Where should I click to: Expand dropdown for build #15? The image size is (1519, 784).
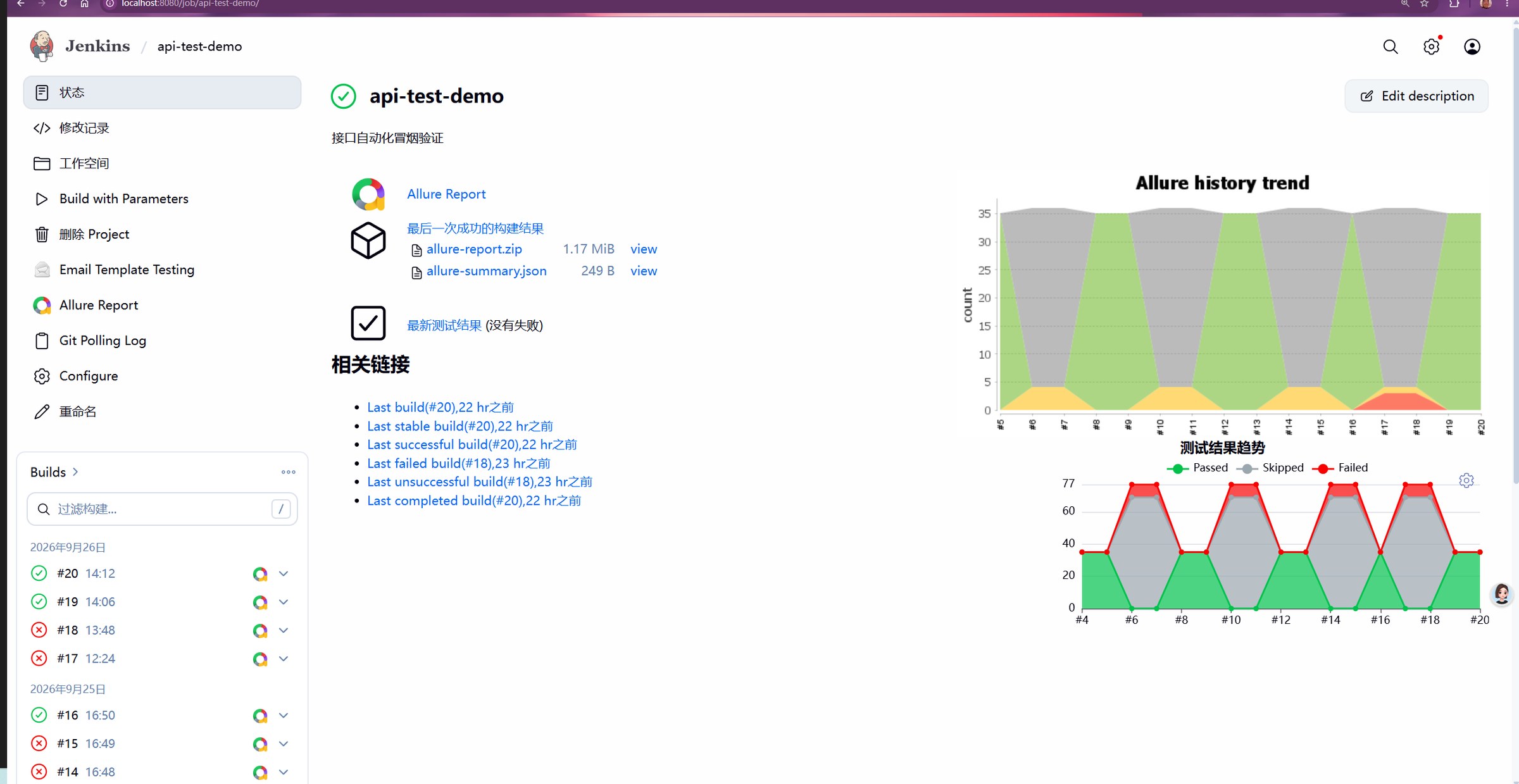pos(284,744)
